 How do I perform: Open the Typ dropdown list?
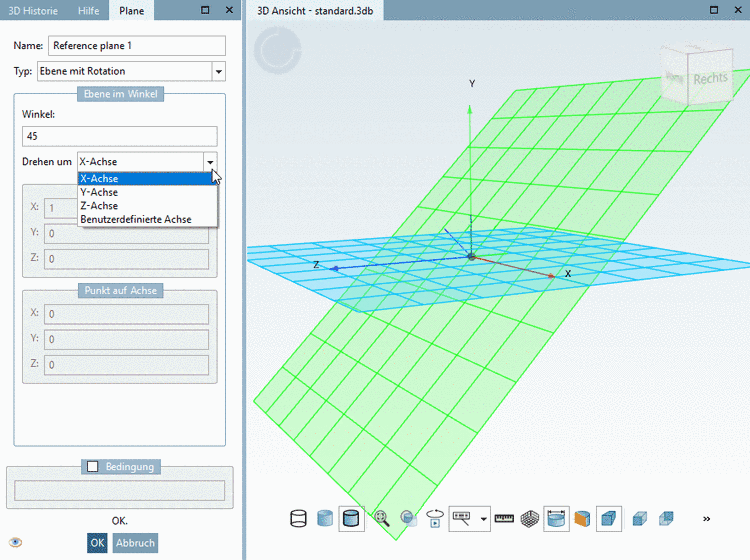coord(218,71)
